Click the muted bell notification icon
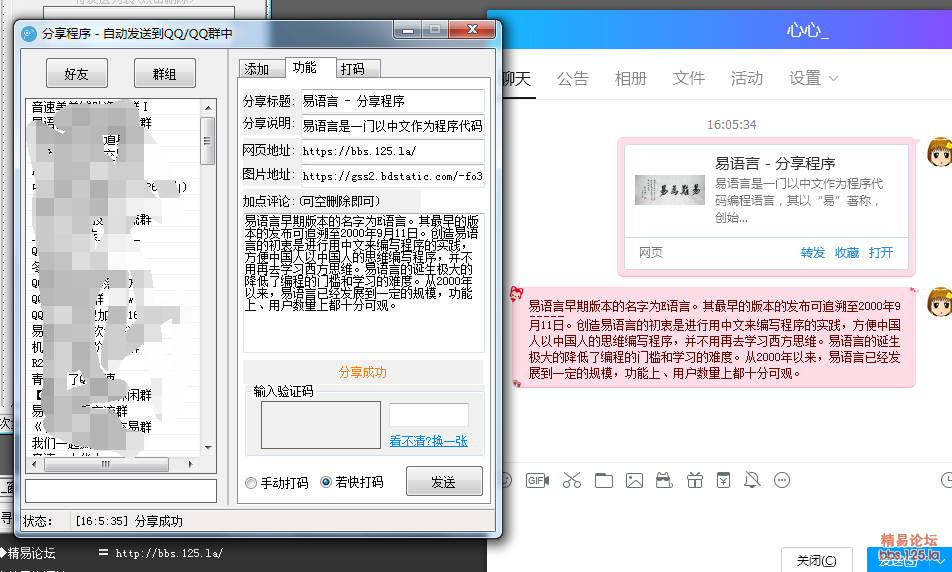The height and width of the screenshot is (572, 952). pyautogui.click(x=752, y=480)
